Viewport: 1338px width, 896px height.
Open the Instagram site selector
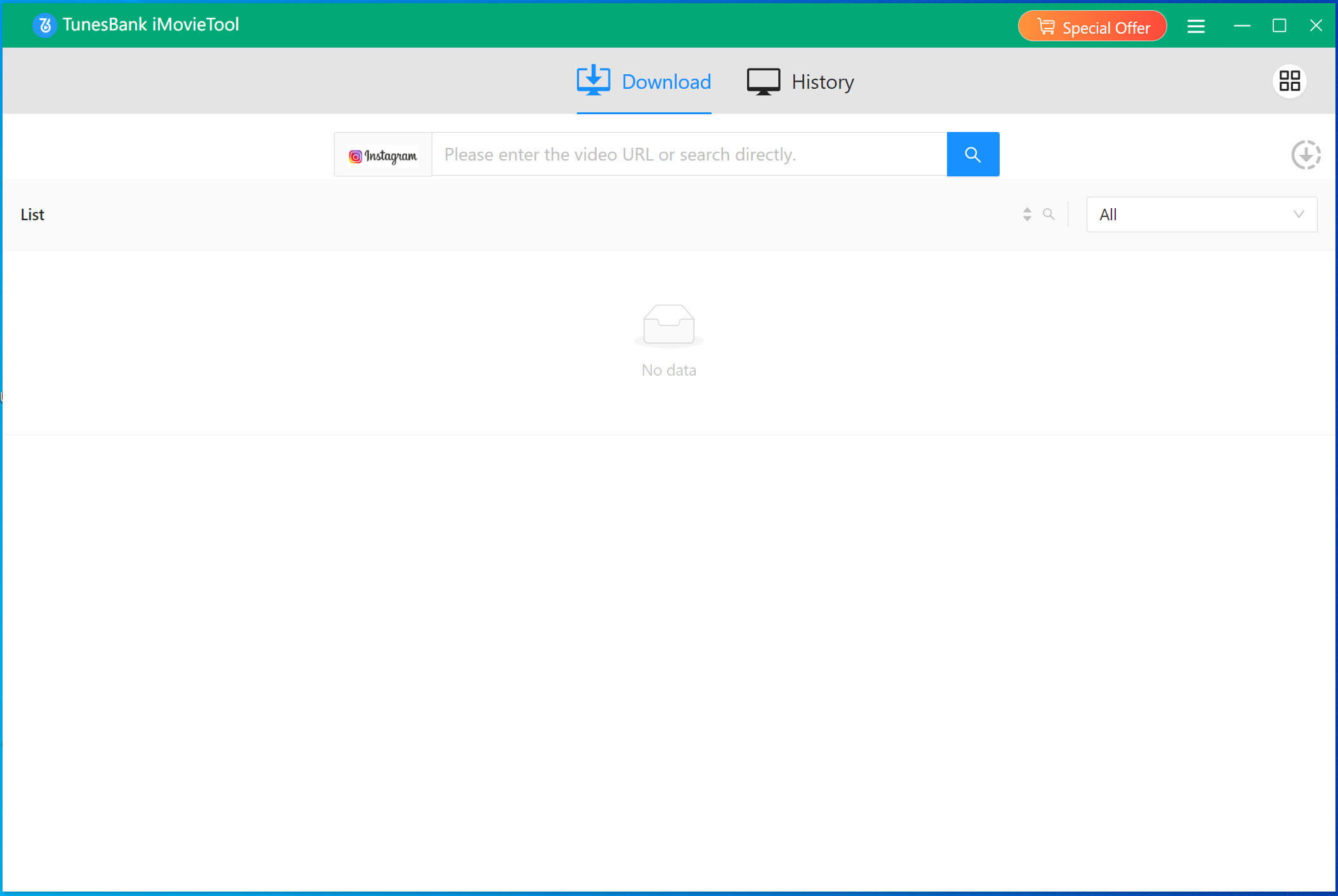(x=383, y=155)
